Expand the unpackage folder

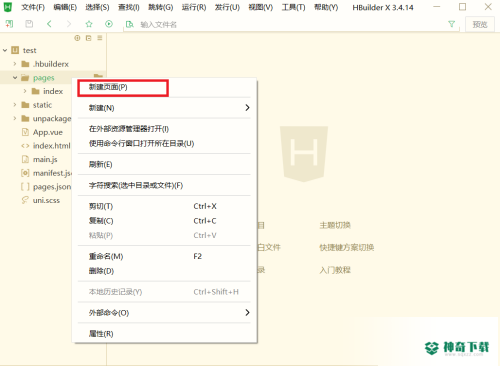click(x=15, y=118)
